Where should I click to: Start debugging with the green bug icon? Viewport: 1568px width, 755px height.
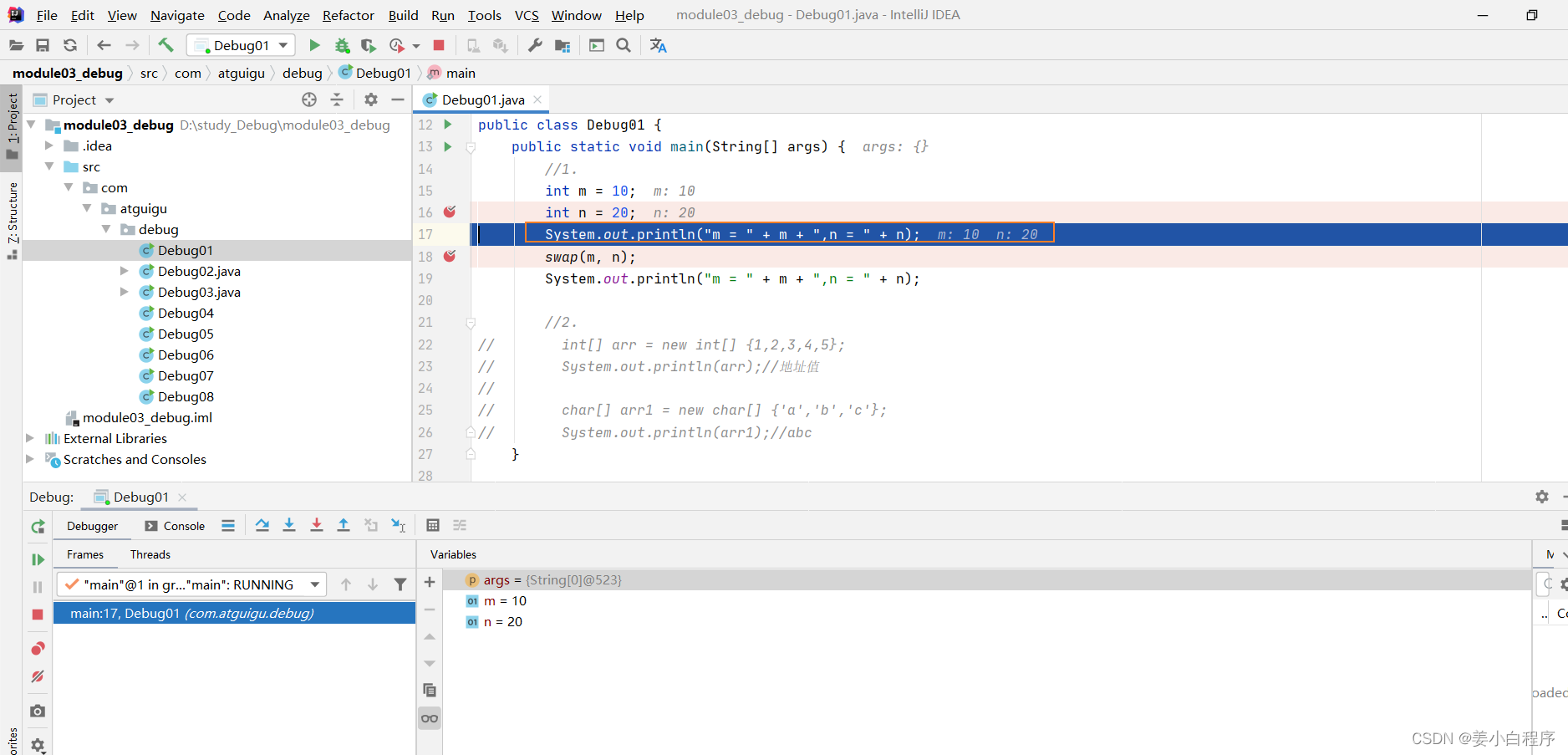click(342, 45)
